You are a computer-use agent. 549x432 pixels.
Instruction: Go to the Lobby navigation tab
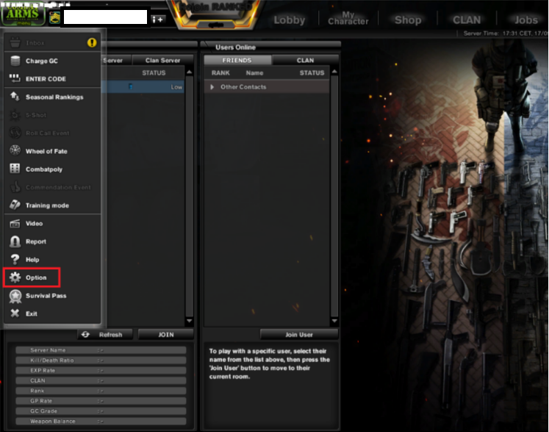(x=289, y=20)
